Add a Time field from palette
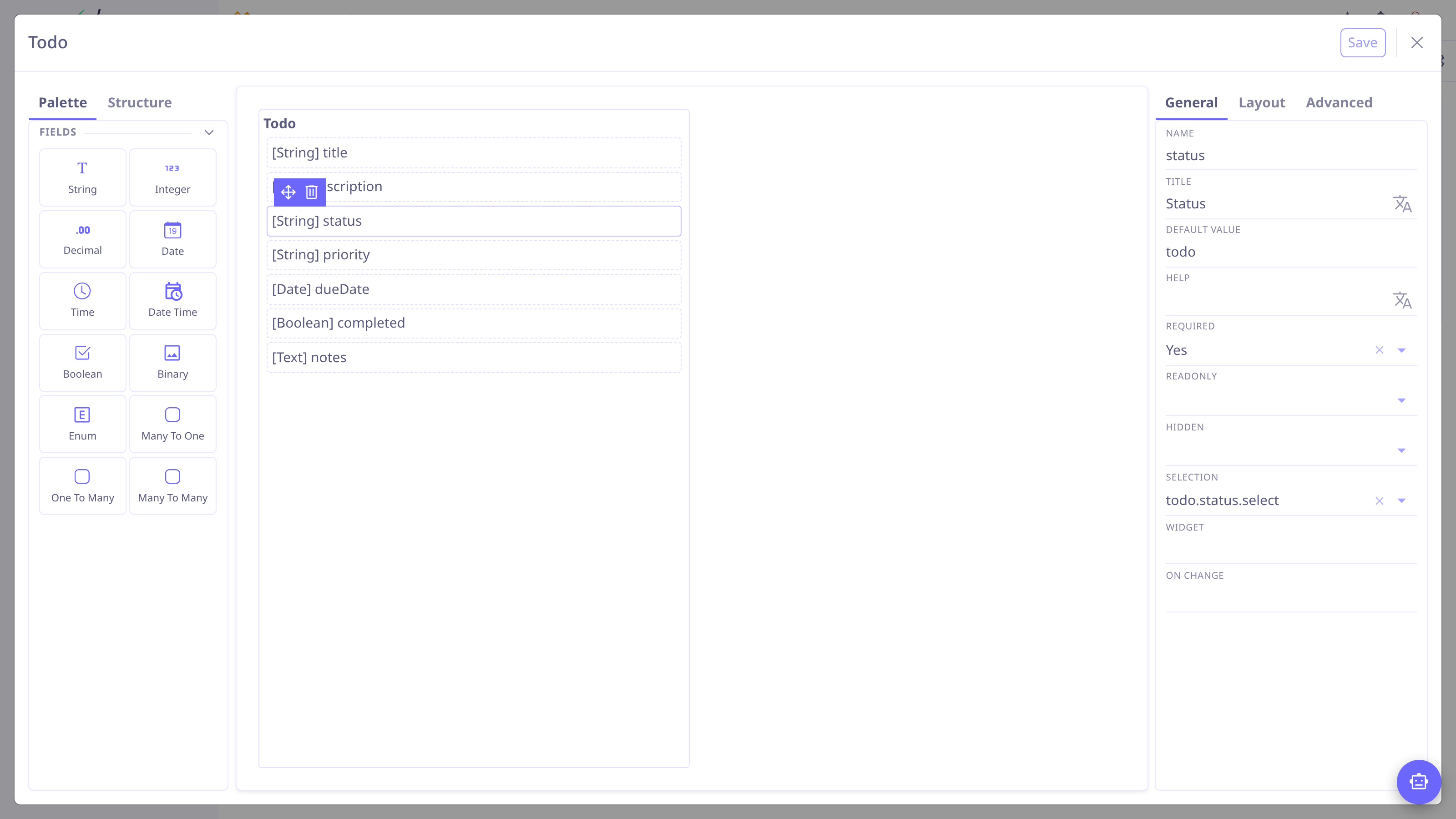This screenshot has height=819, width=1456. click(x=82, y=301)
